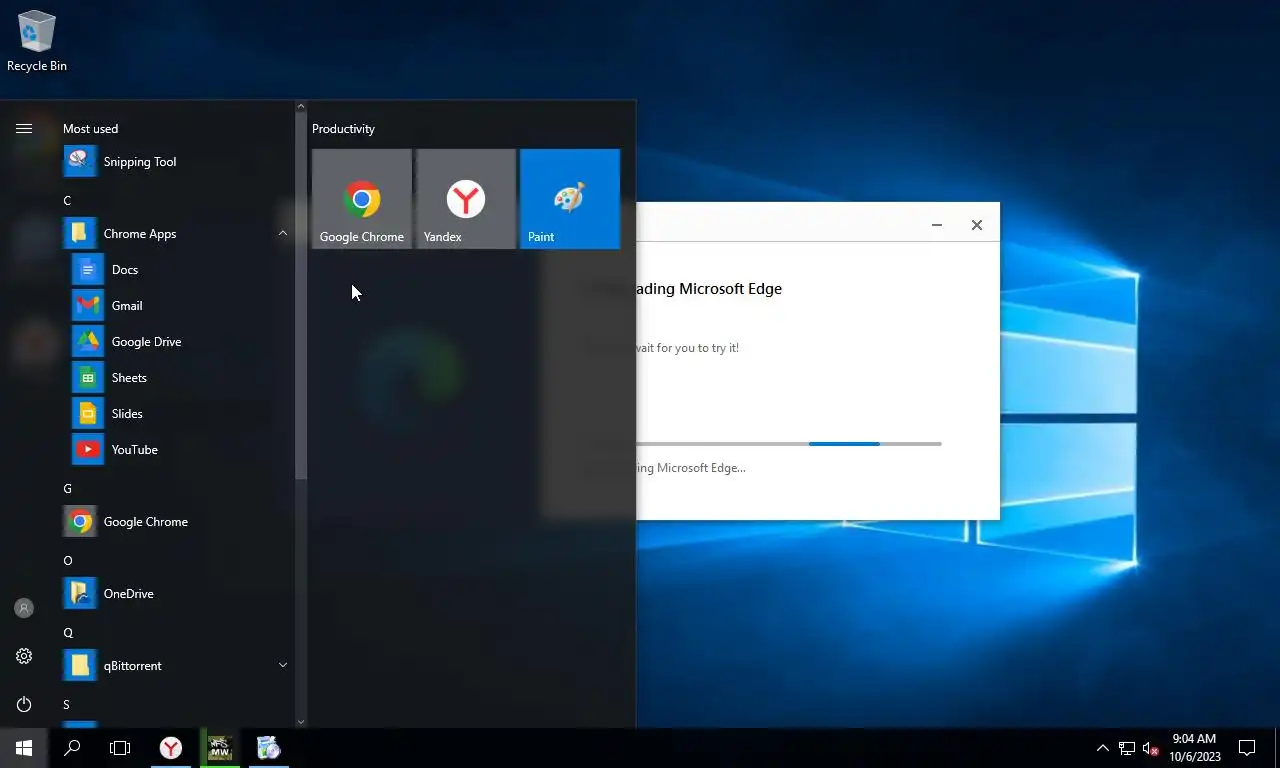Open Settings gear in Start menu
1280x768 pixels.
pyautogui.click(x=24, y=656)
